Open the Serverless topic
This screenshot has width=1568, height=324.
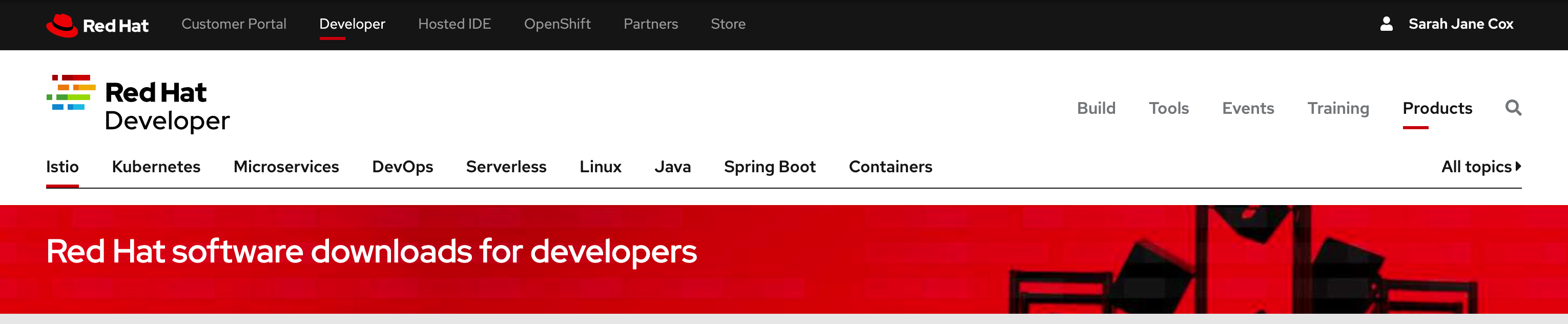506,166
